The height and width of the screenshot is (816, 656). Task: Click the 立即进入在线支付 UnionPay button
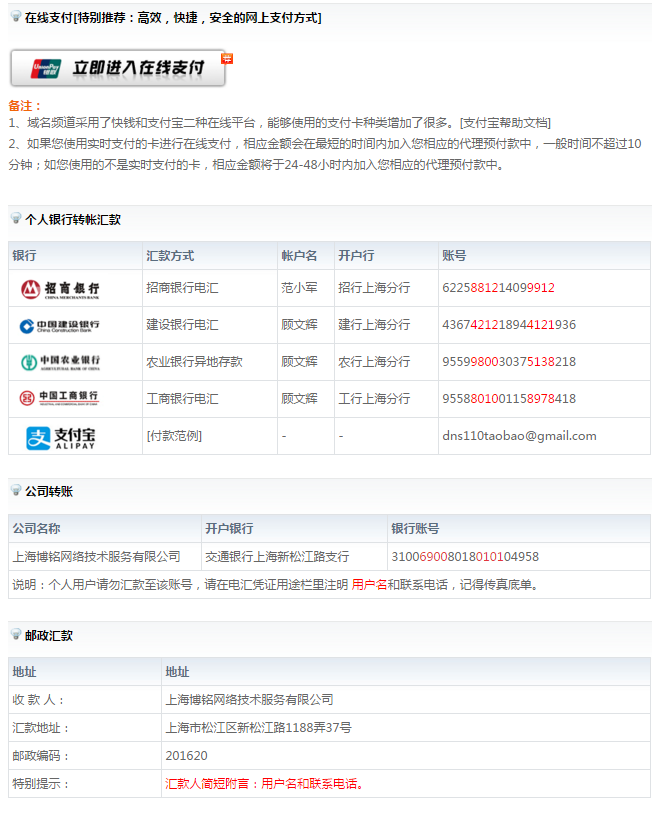[119, 68]
